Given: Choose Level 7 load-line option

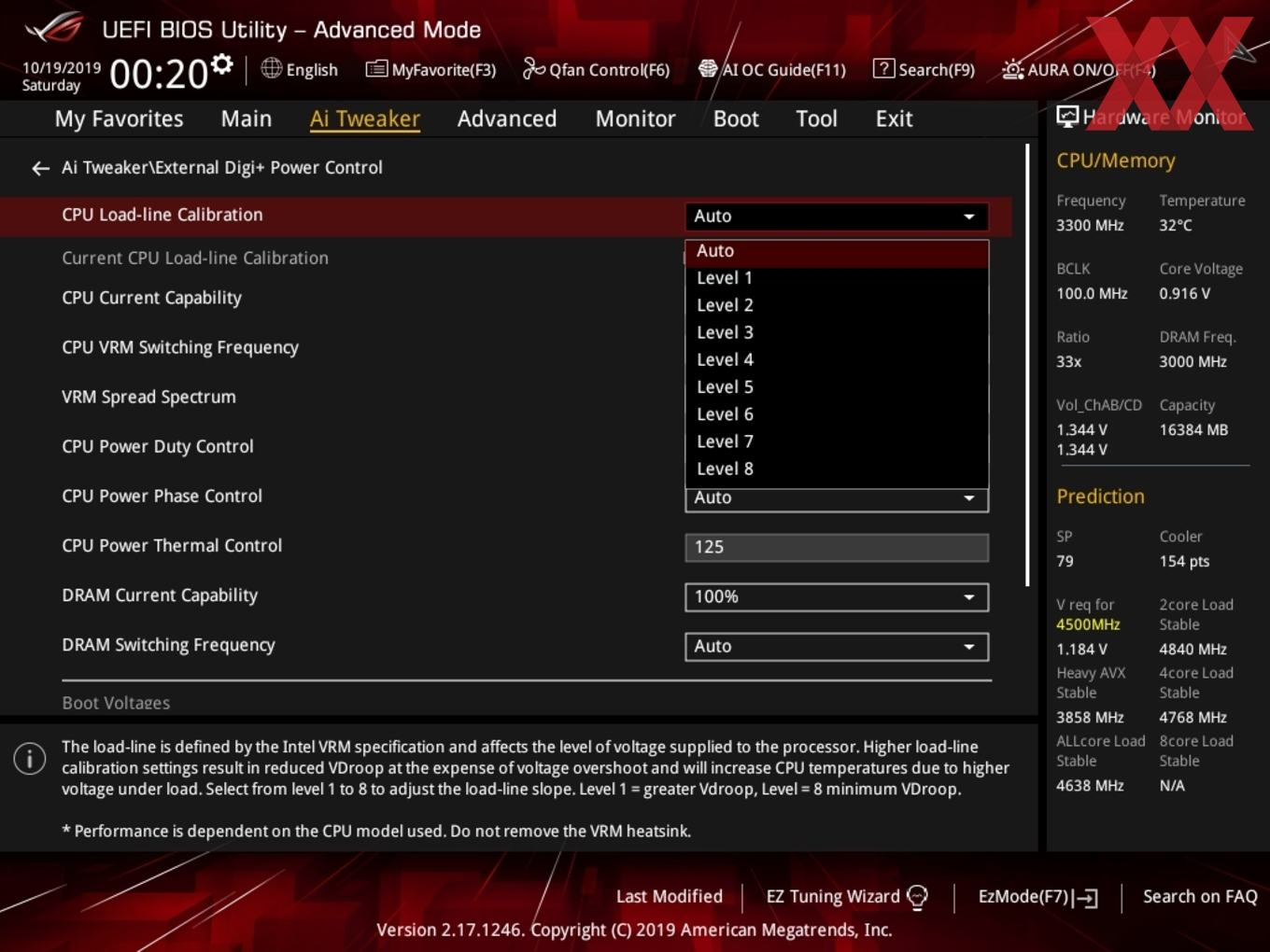Looking at the screenshot, I should click(837, 441).
